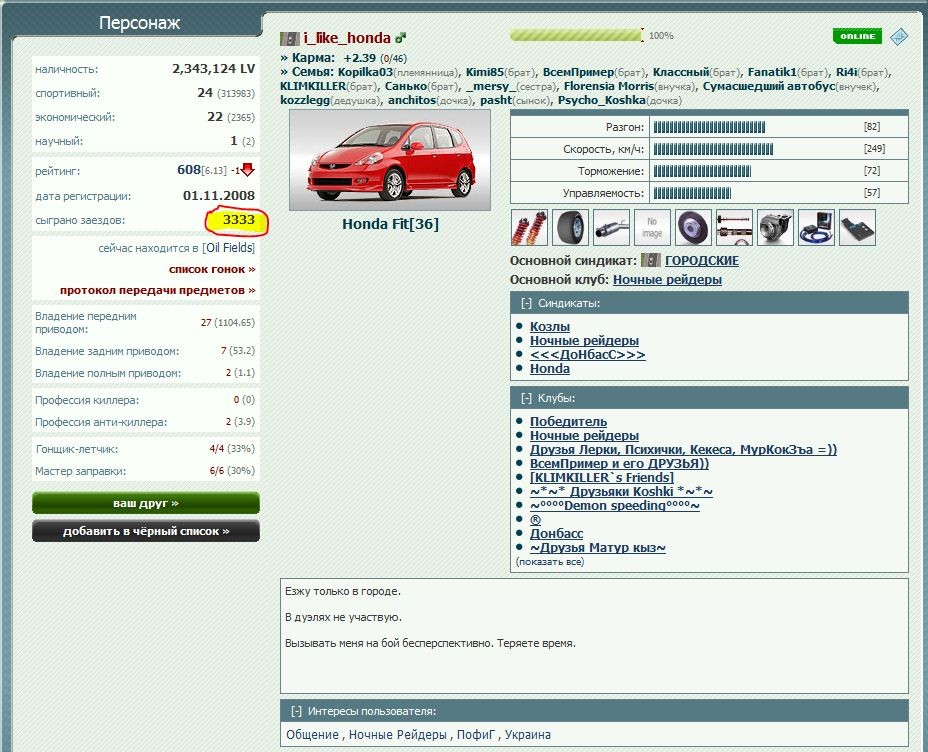Click the syndicate emblem before ГОРОДСКИЕ

(650, 260)
